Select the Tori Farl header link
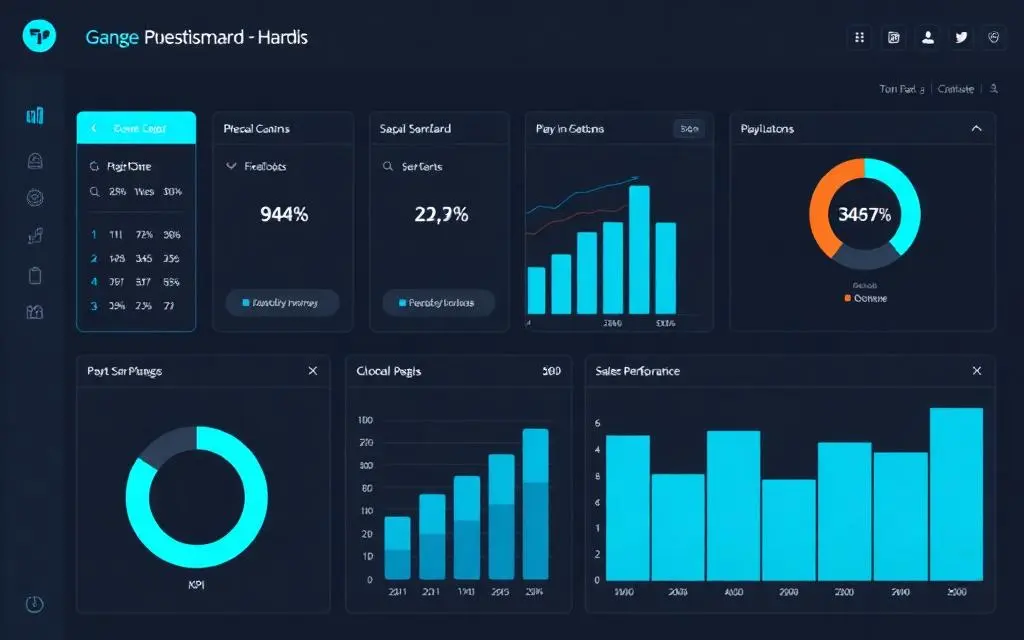This screenshot has height=640, width=1024. click(x=902, y=89)
